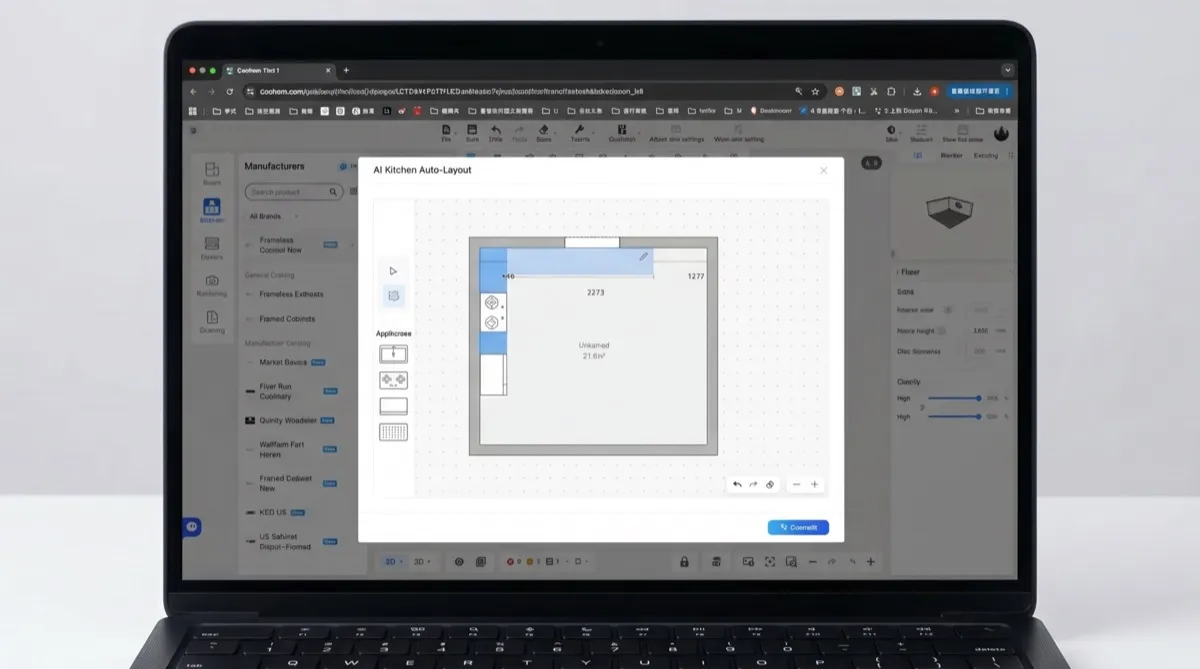
Task: Choose the grid-pattern appliance icon
Action: (393, 432)
